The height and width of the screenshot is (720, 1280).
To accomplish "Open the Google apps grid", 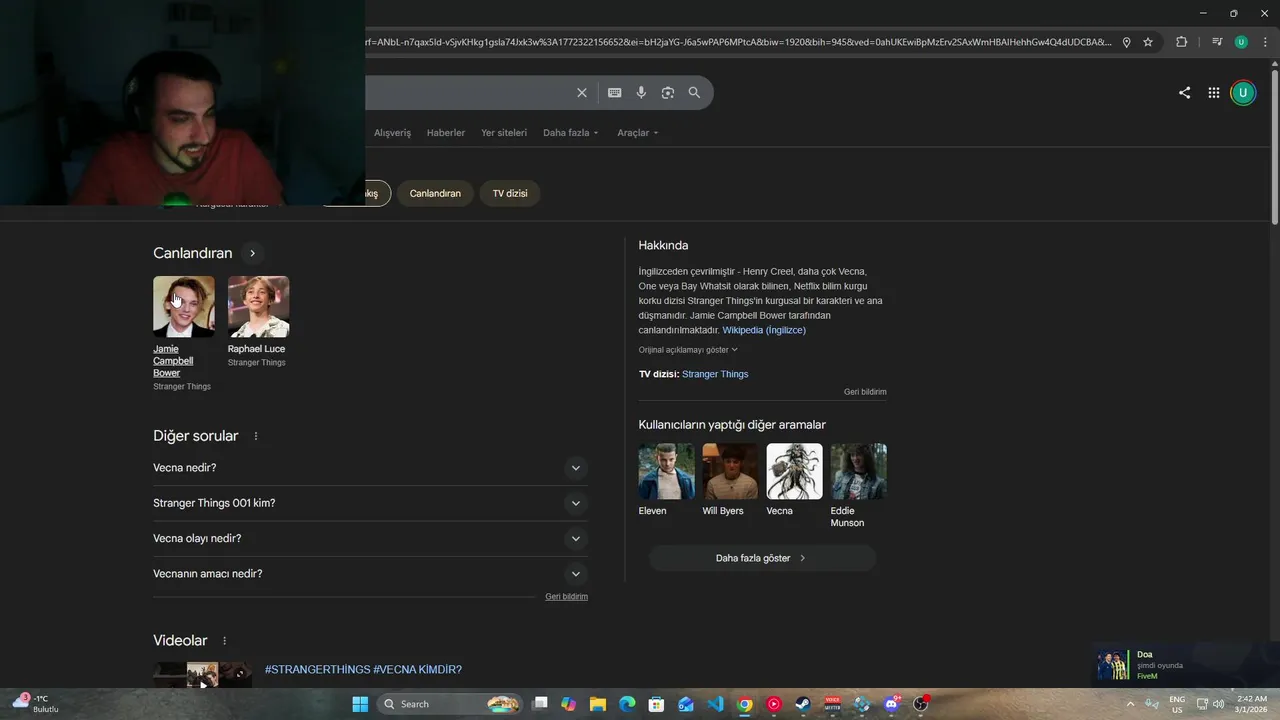I will [x=1213, y=93].
